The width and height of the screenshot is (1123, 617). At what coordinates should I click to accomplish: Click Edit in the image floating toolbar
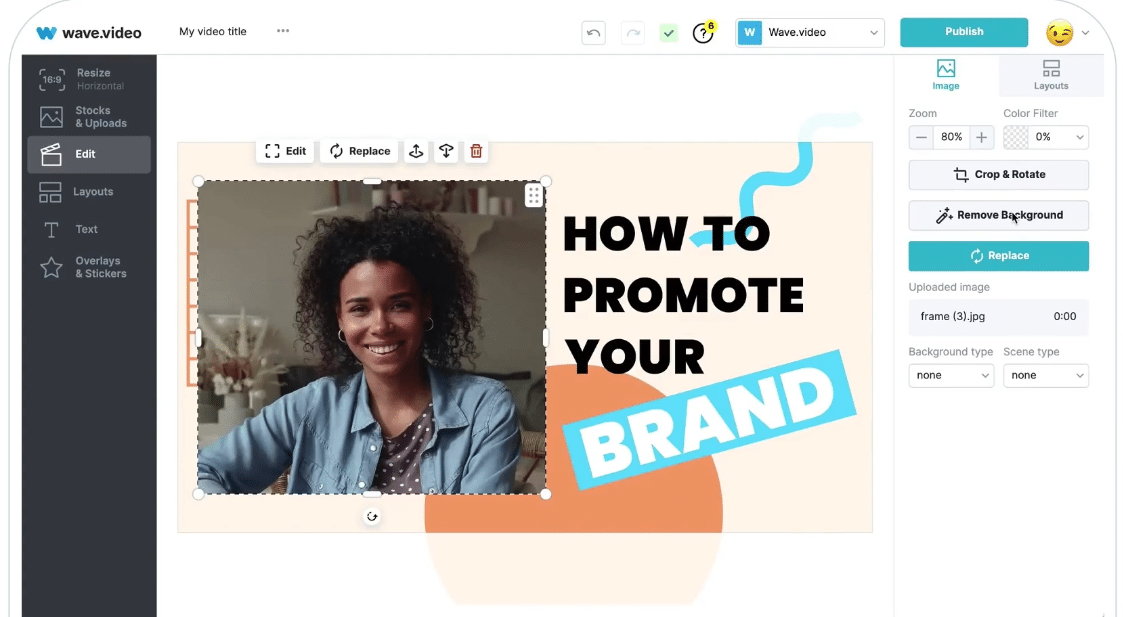click(285, 151)
